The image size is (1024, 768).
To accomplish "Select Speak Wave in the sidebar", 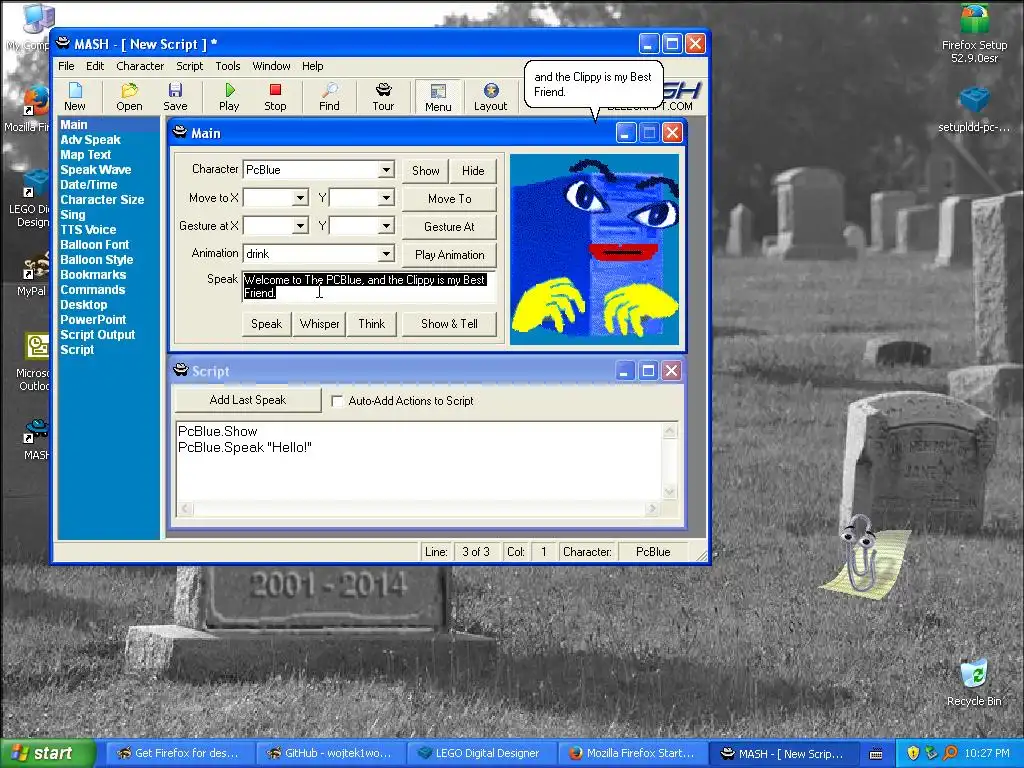I will [95, 170].
